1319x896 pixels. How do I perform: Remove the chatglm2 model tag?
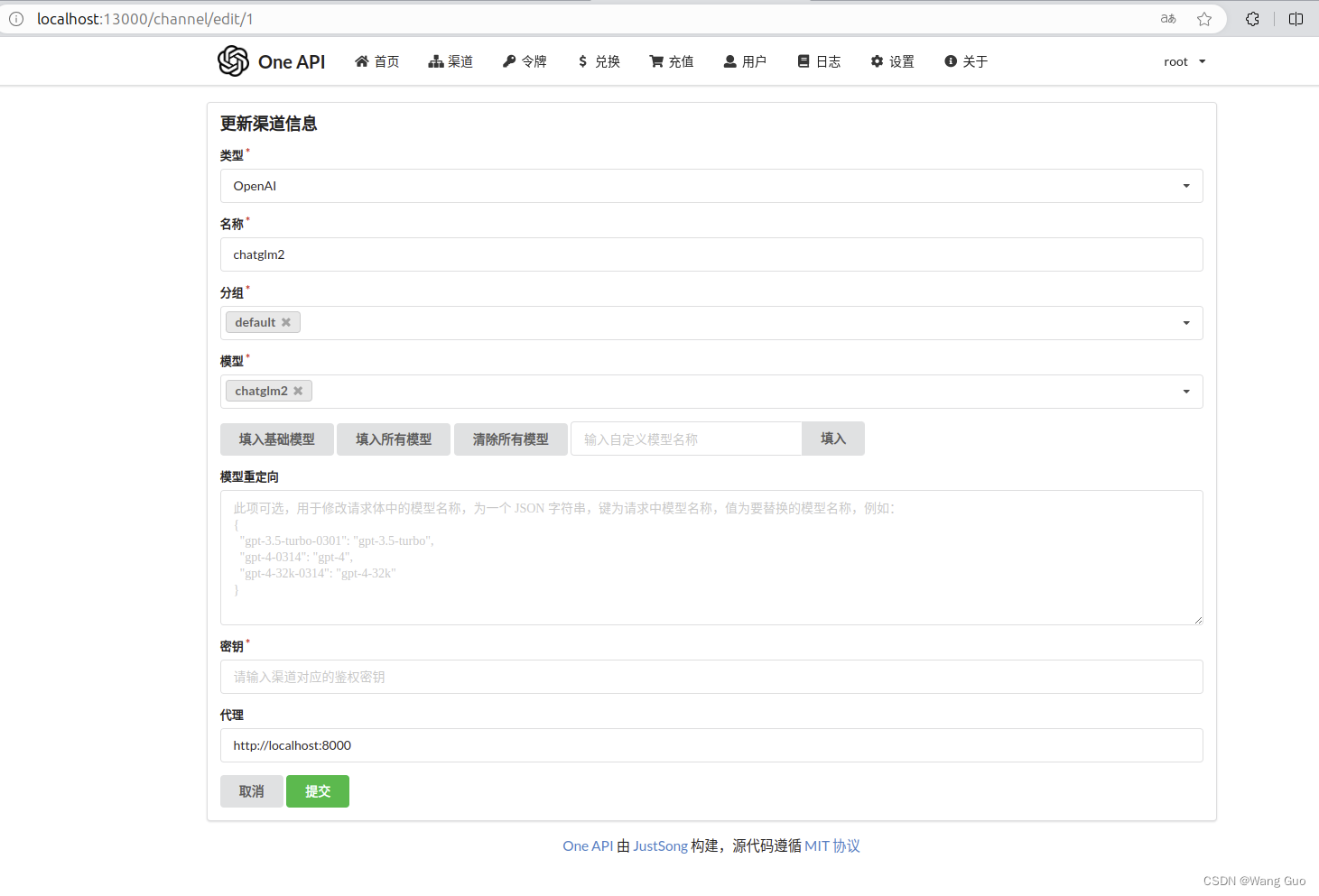[298, 391]
